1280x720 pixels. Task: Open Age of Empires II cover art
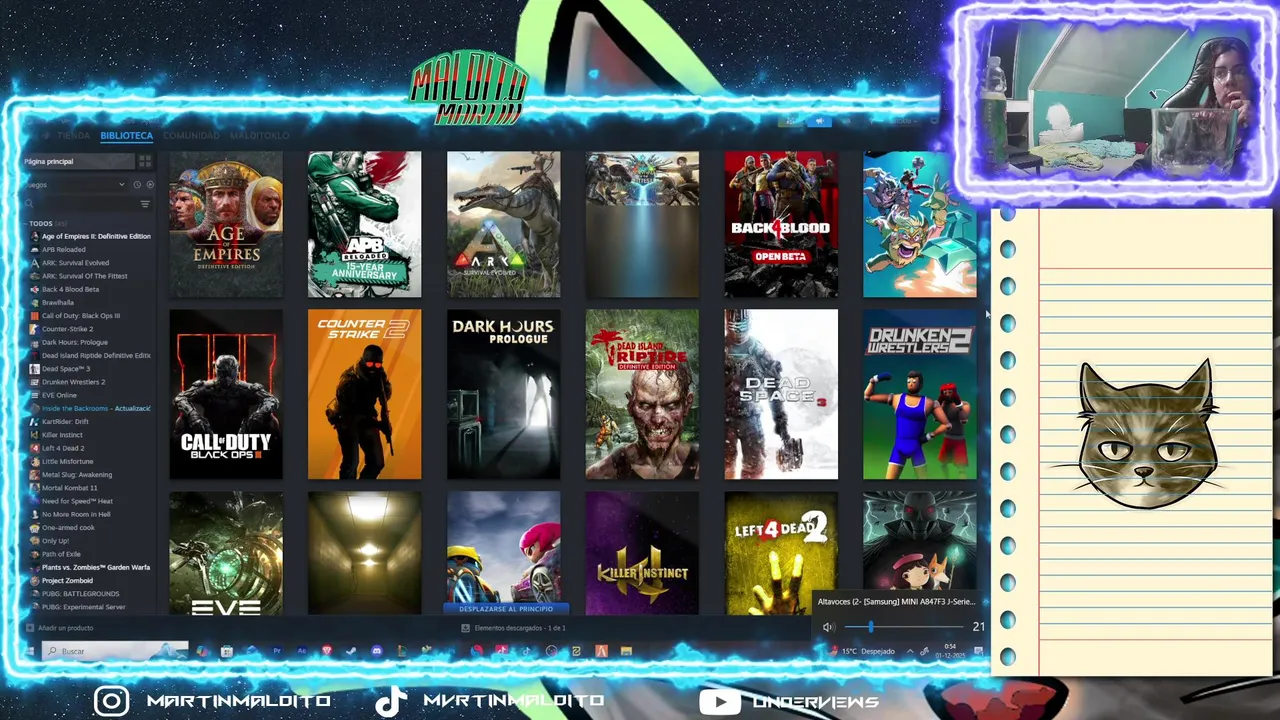point(226,224)
